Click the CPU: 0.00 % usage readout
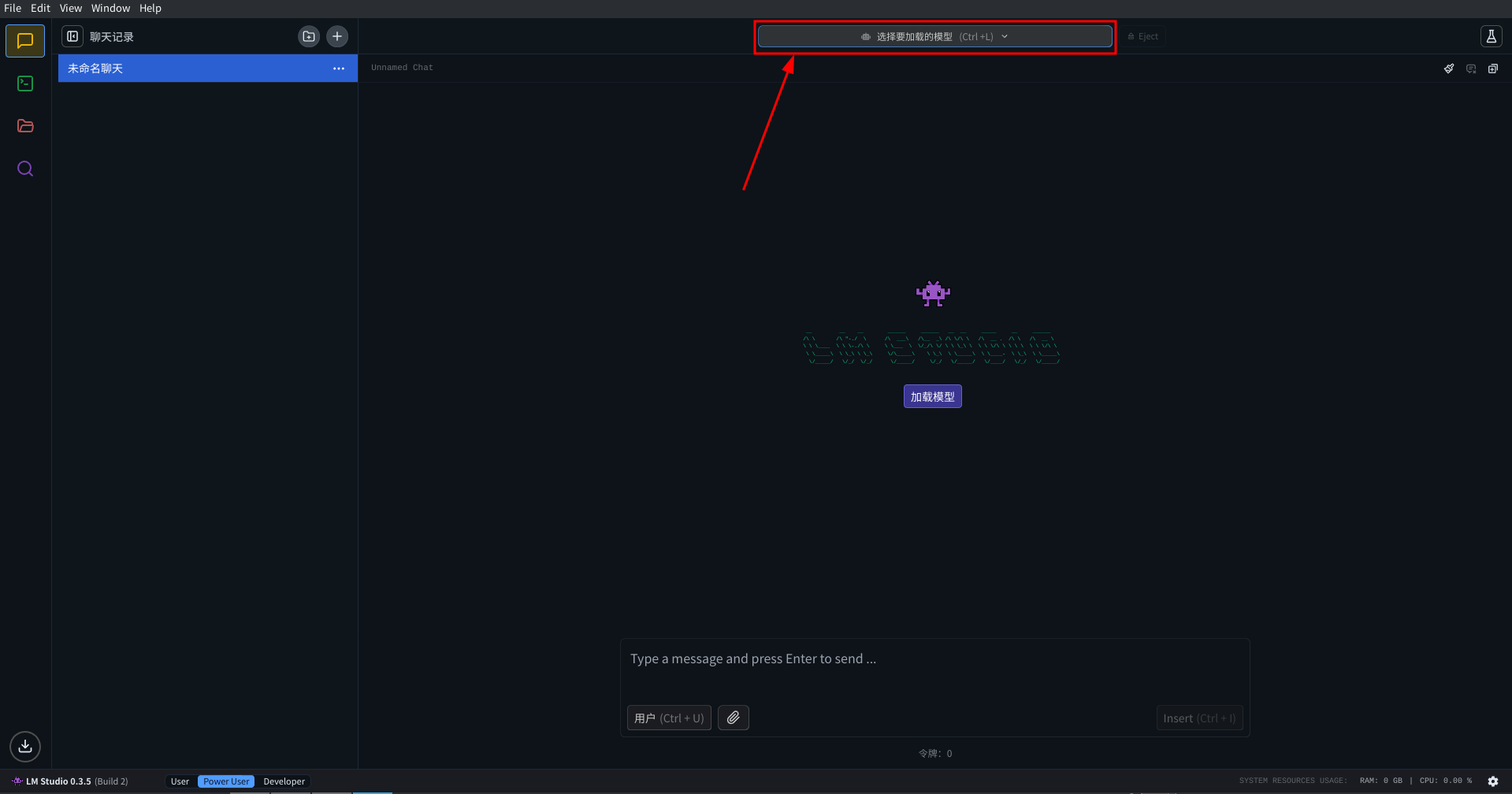This screenshot has height=794, width=1512. [x=1446, y=781]
